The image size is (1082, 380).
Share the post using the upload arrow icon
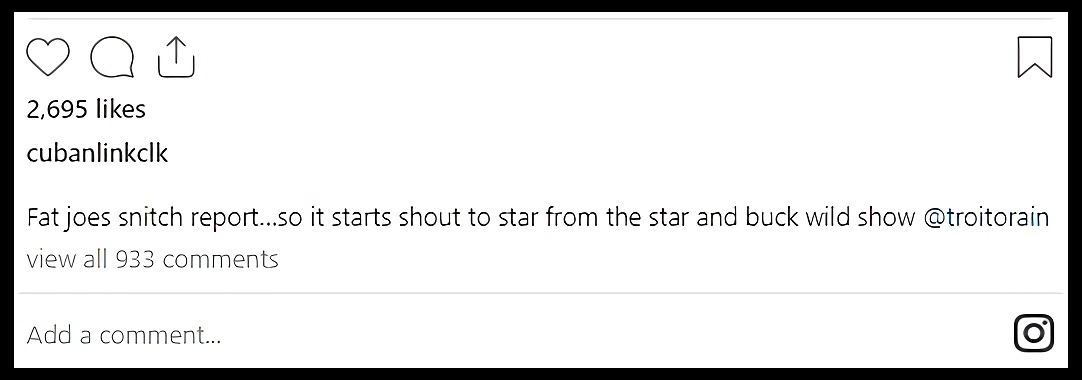click(177, 57)
